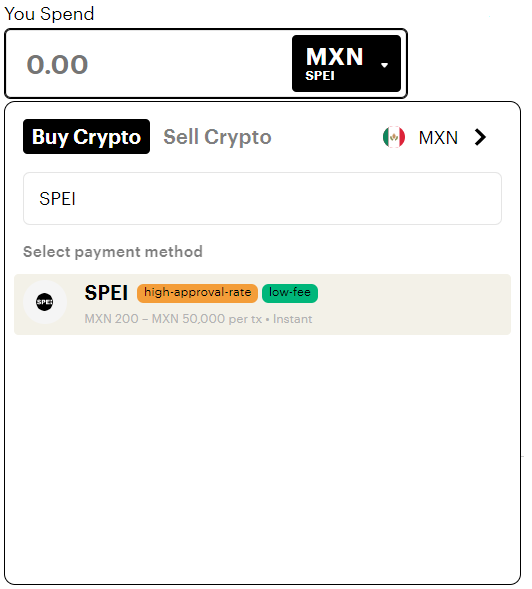Click the Select payment method heading
This screenshot has height=589, width=532.
pyautogui.click(x=113, y=252)
